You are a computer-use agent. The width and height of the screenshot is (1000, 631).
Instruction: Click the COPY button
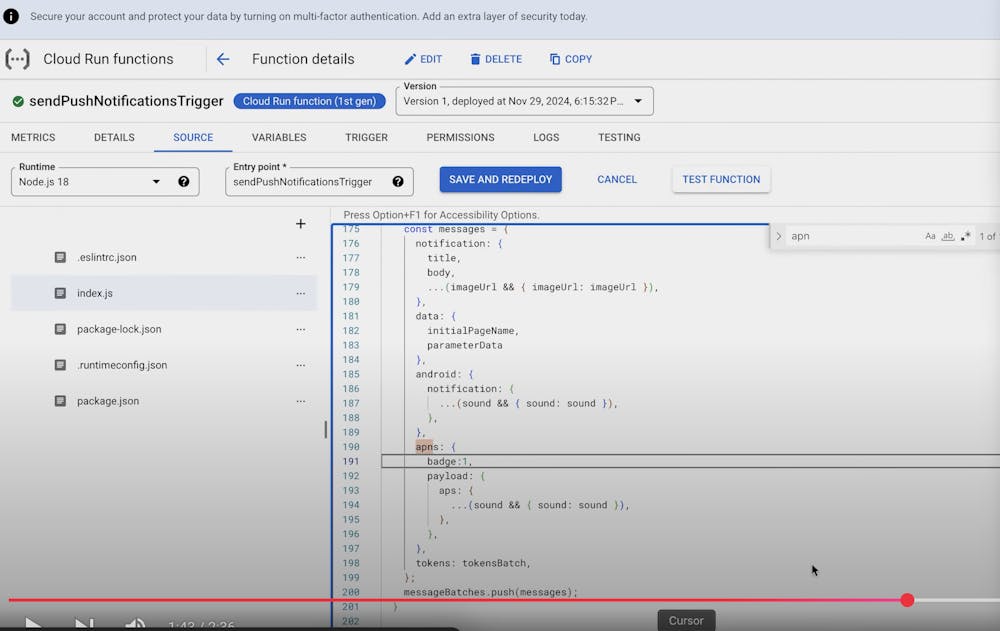571,59
